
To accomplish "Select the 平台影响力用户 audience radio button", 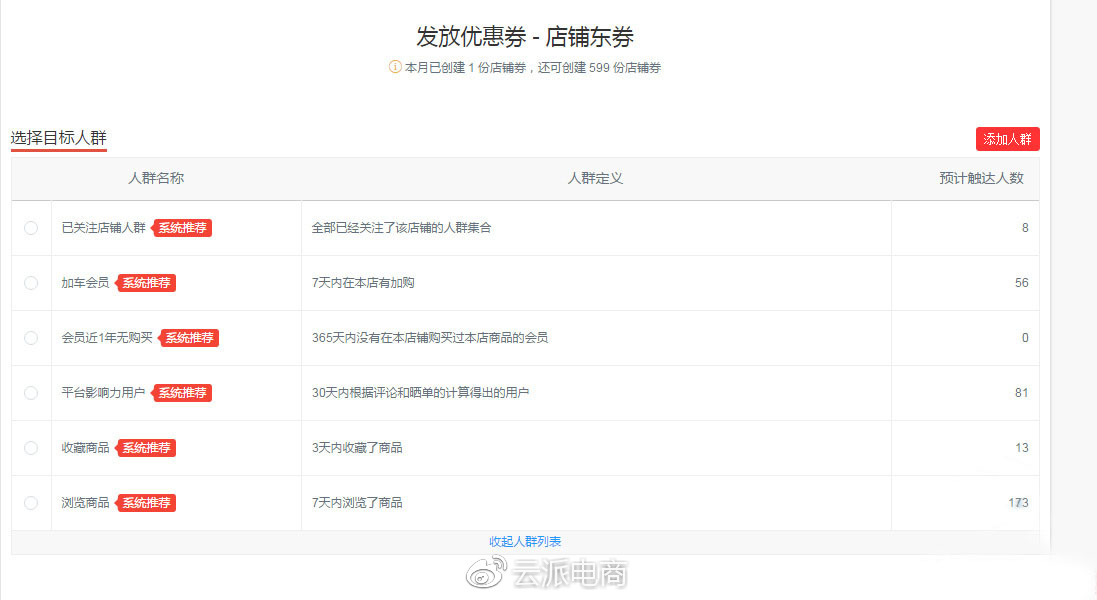I will pyautogui.click(x=31, y=392).
